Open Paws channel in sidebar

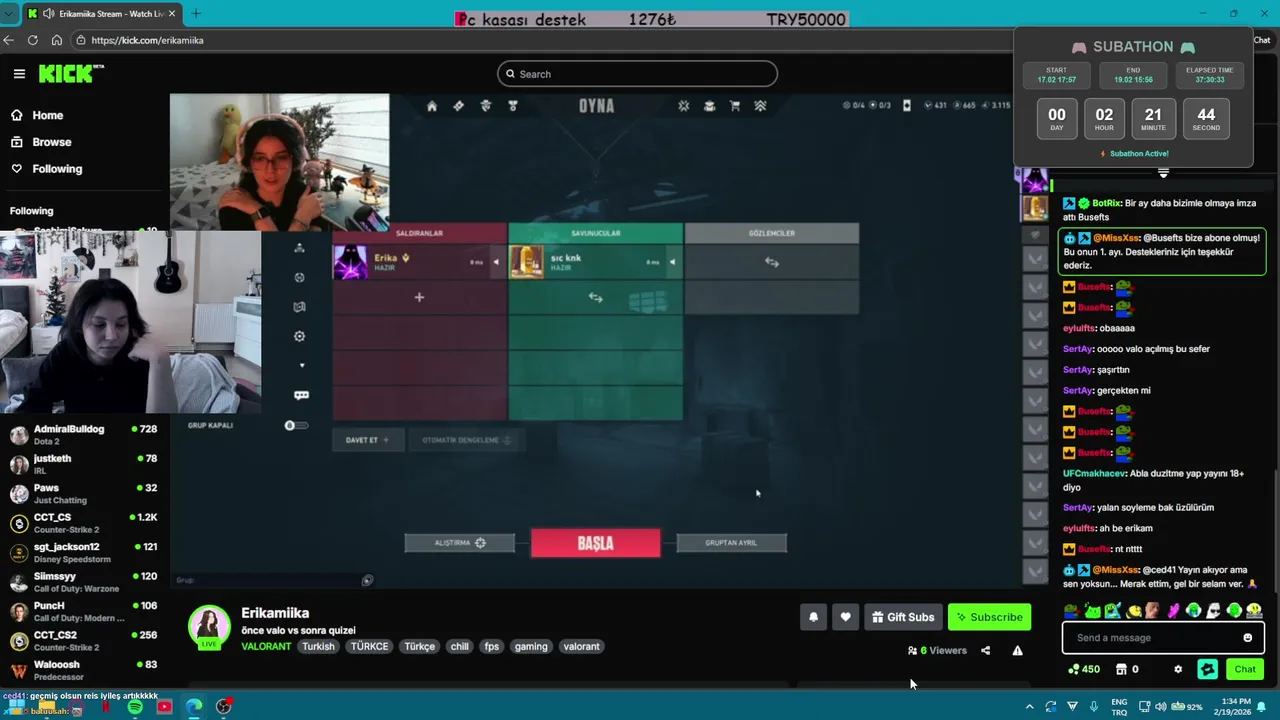(84, 493)
